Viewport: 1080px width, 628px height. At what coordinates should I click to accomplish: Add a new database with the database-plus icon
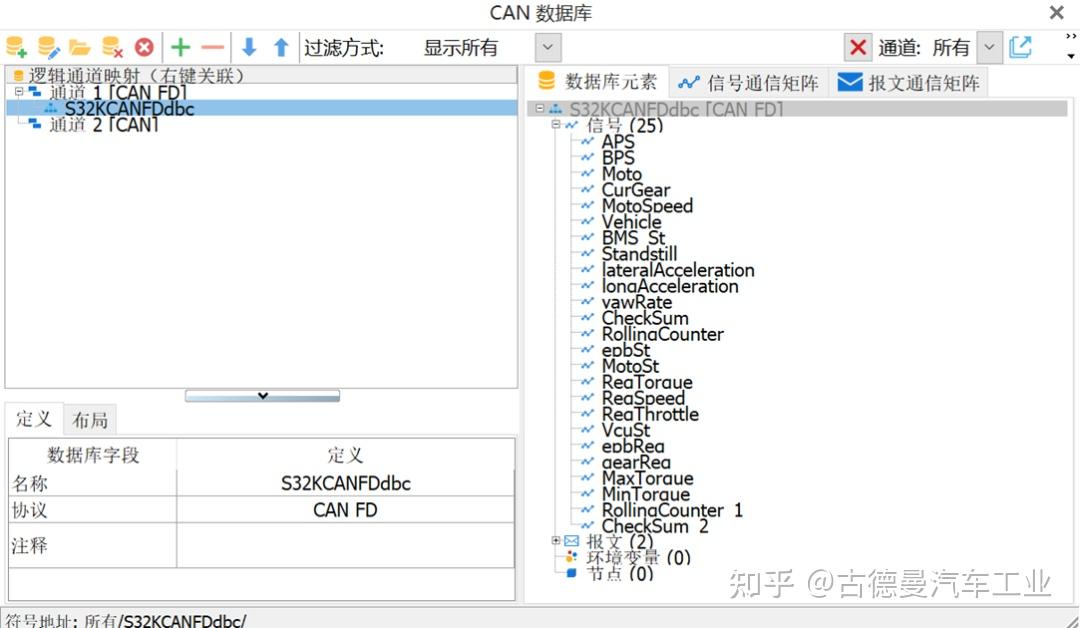tap(15, 46)
